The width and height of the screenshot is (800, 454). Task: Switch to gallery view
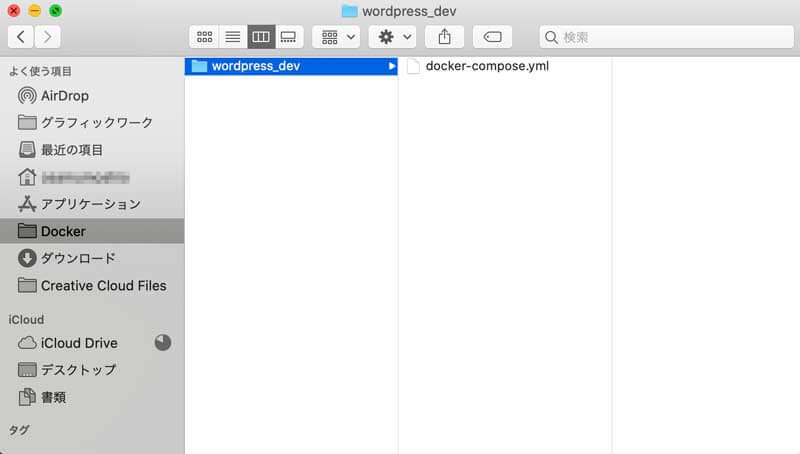tap(288, 37)
